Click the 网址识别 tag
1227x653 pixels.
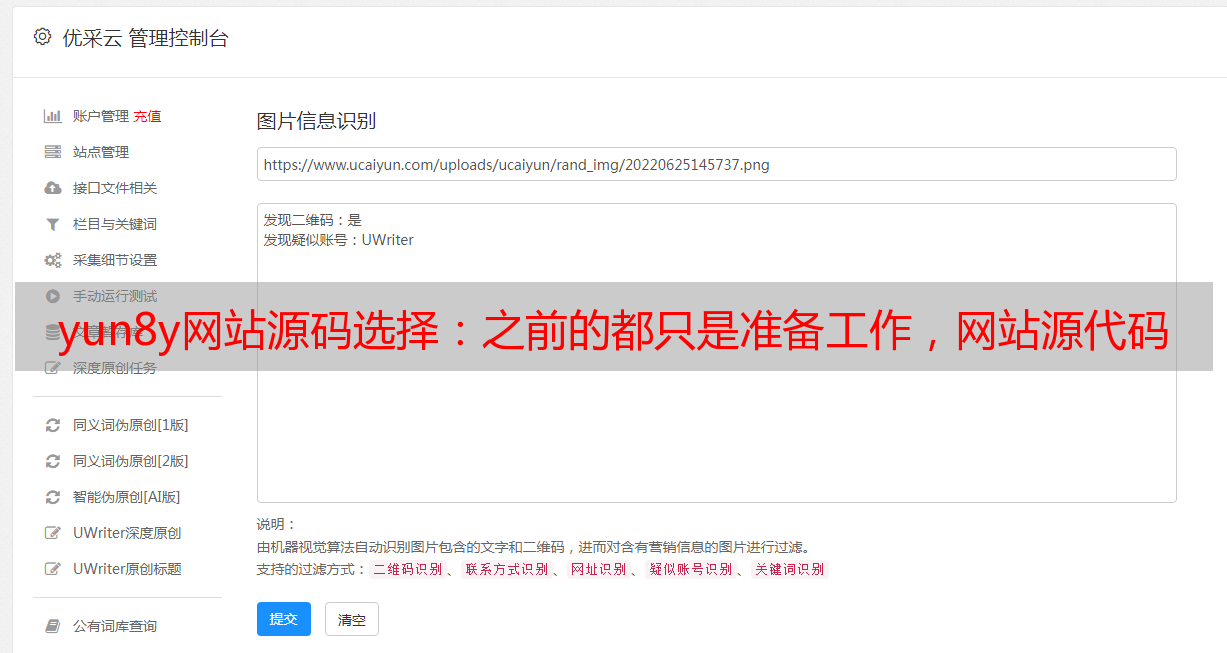pos(598,569)
